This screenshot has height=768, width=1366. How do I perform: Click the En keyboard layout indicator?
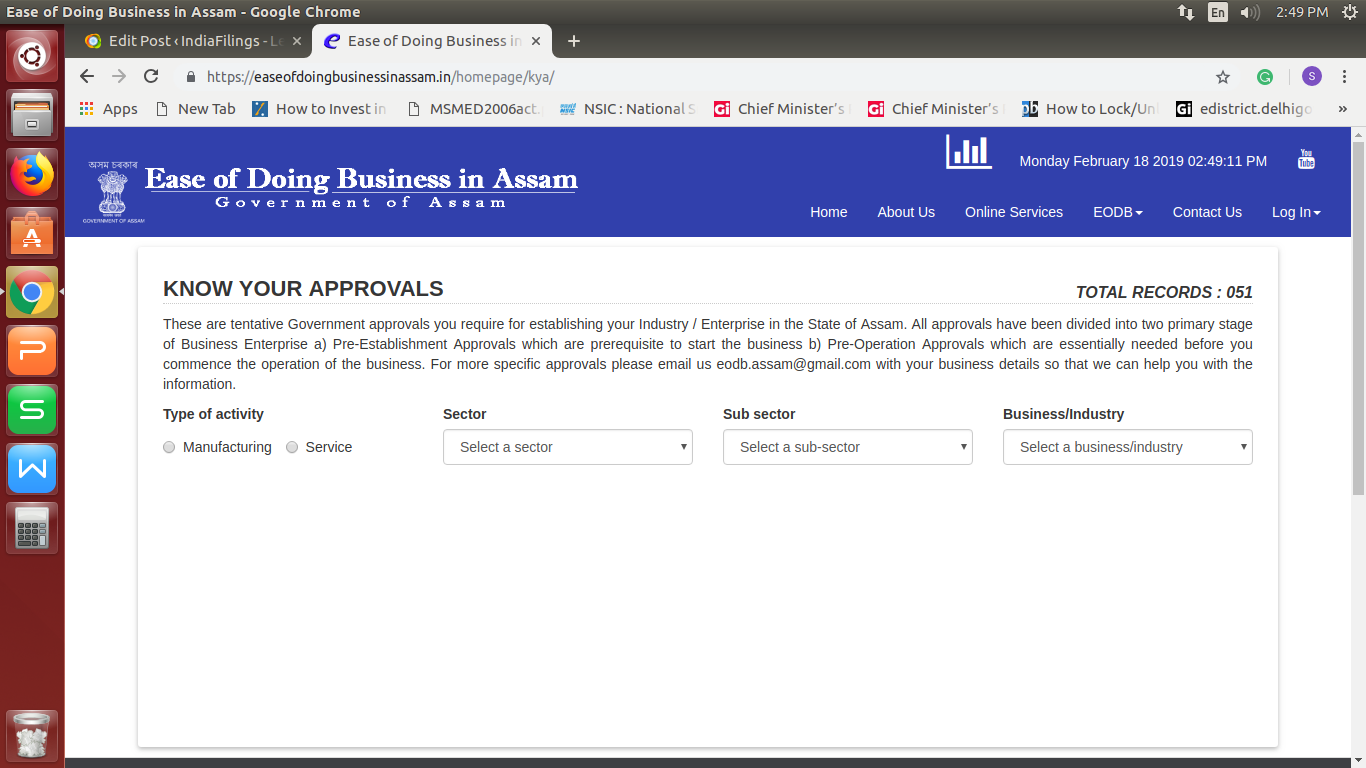tap(1218, 13)
